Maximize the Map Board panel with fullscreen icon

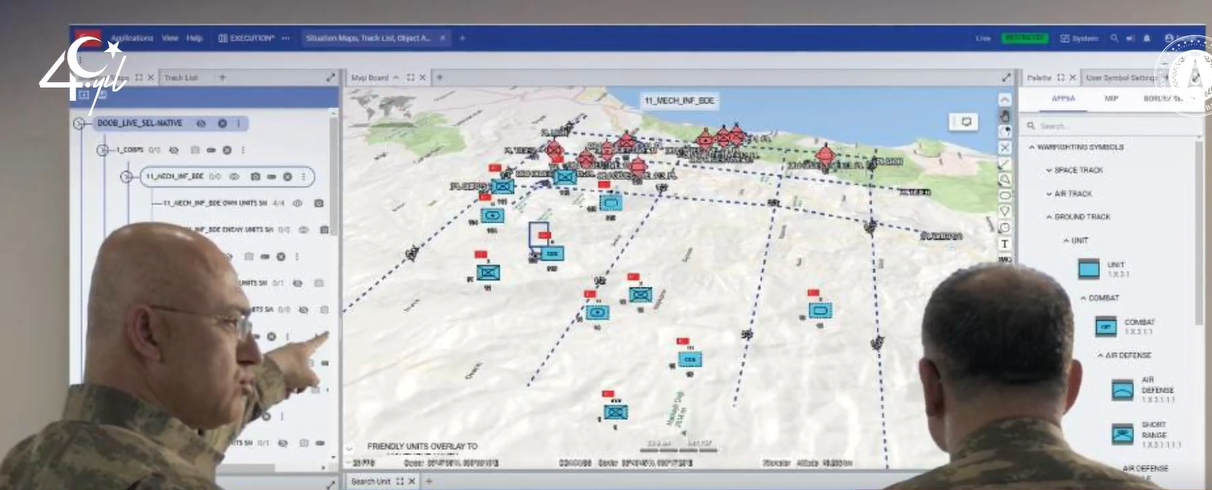409,77
